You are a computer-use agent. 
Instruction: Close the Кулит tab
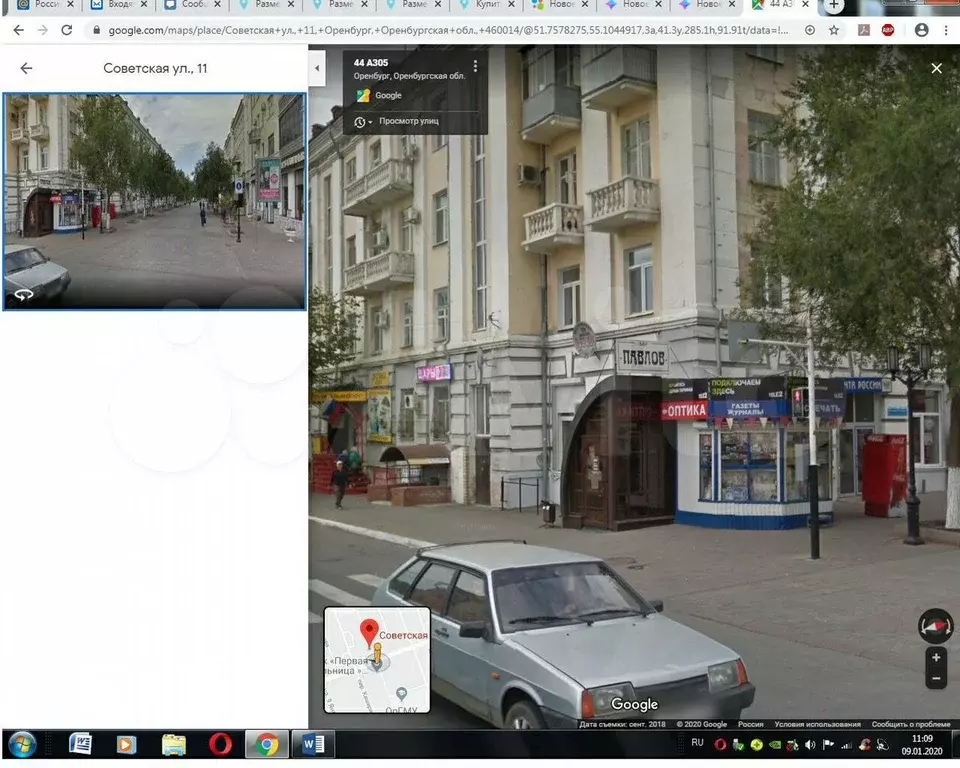[511, 4]
